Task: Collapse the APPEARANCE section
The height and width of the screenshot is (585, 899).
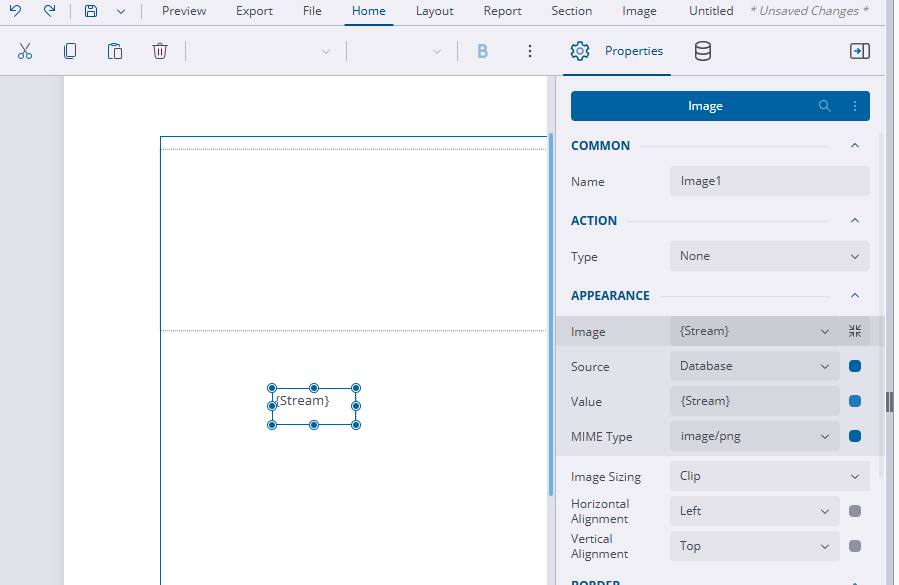Action: tap(855, 295)
